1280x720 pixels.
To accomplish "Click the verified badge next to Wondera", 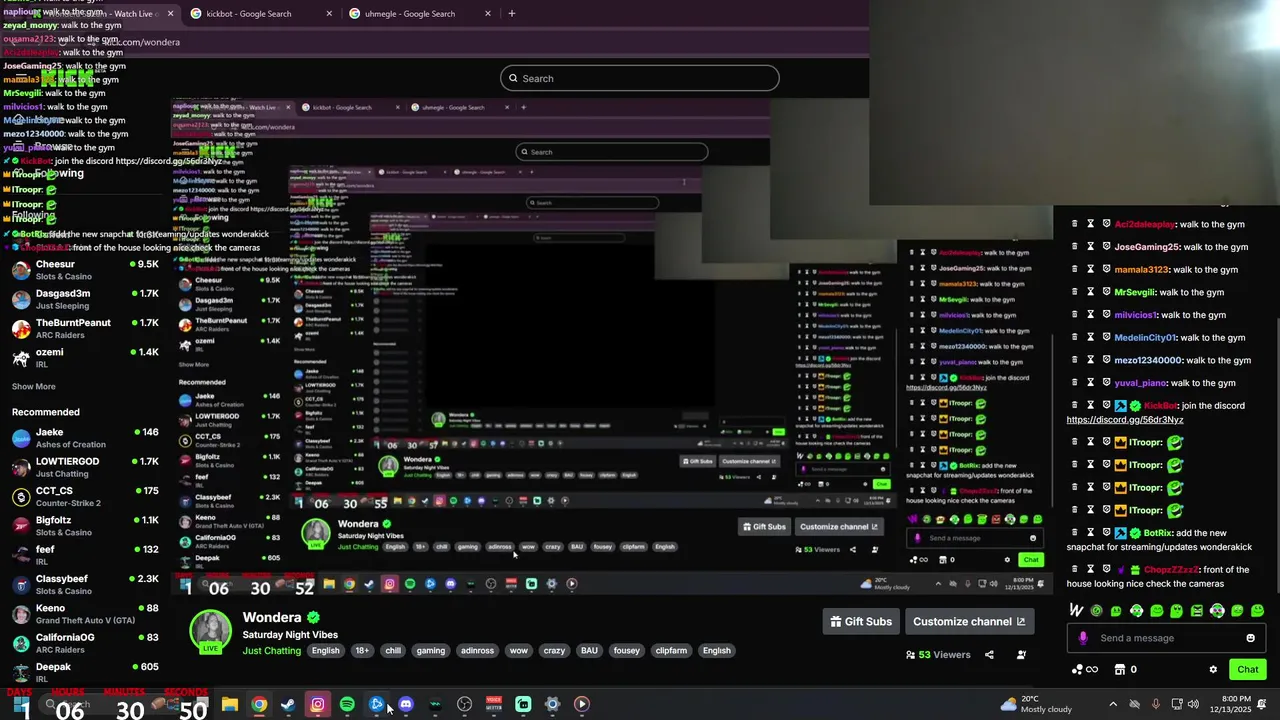I will coord(313,618).
